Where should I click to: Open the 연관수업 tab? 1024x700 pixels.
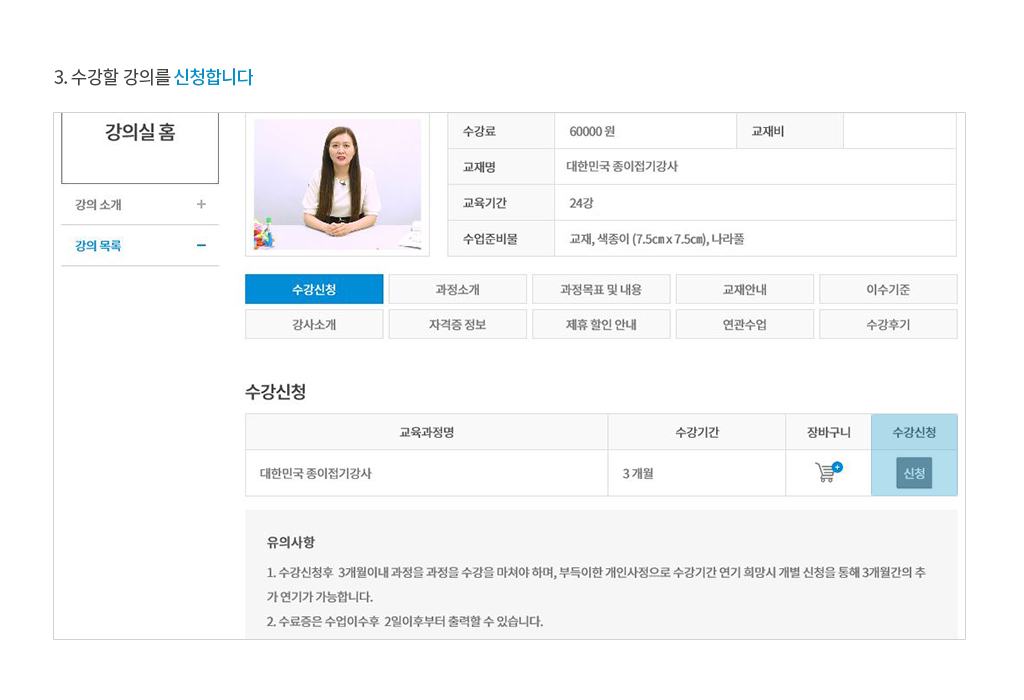click(744, 325)
